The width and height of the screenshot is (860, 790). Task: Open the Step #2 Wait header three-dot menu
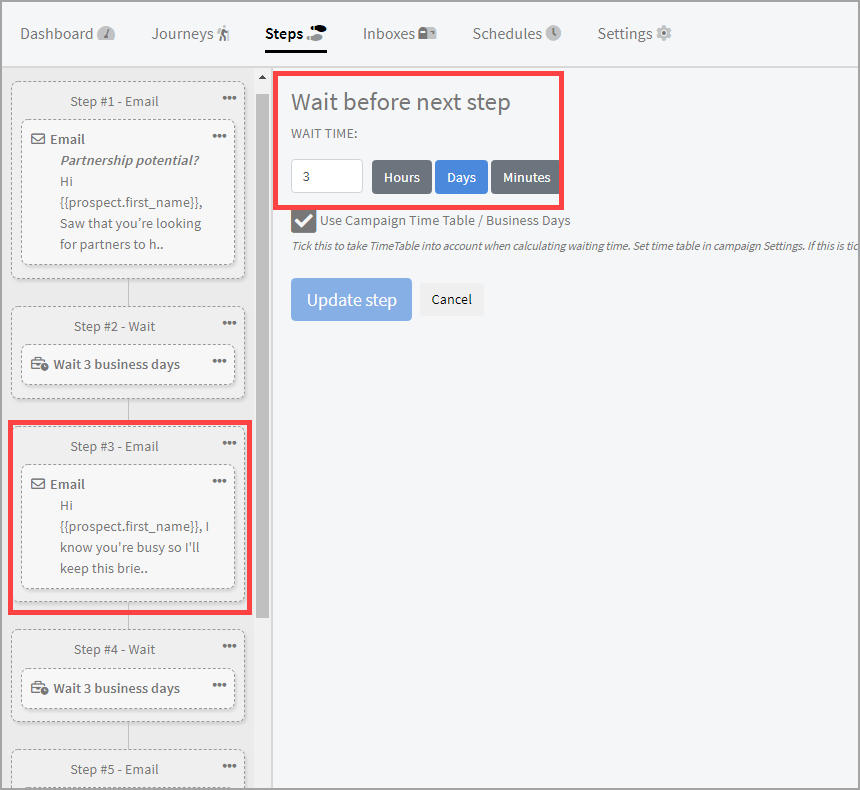tap(229, 323)
